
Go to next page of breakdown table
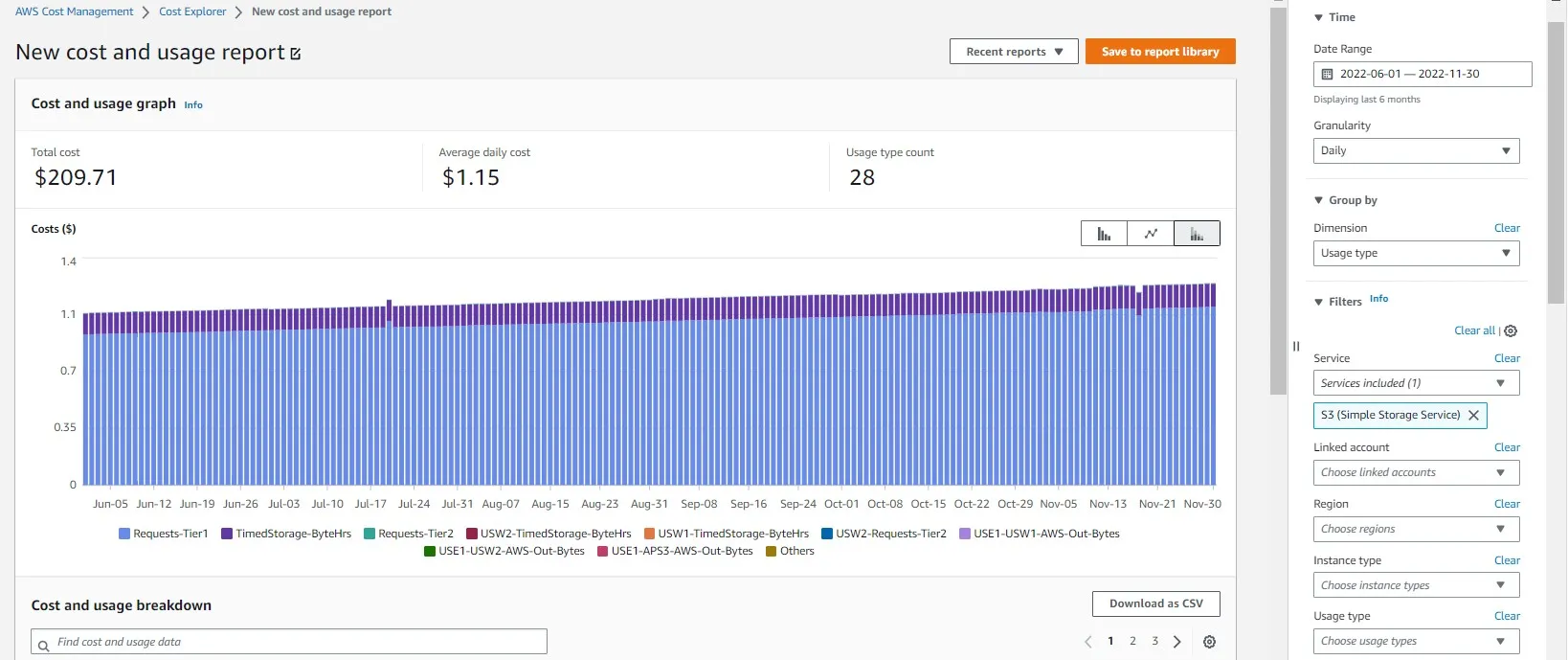pyautogui.click(x=1177, y=642)
